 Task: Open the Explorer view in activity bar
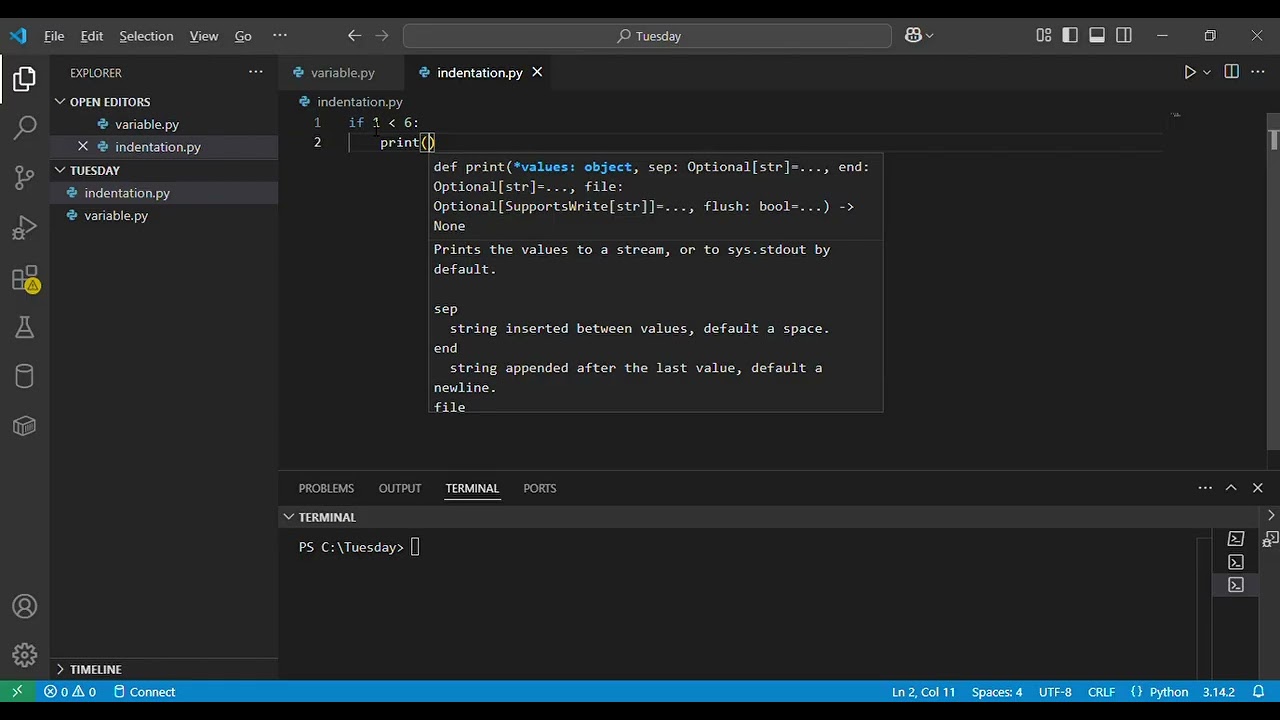25,79
